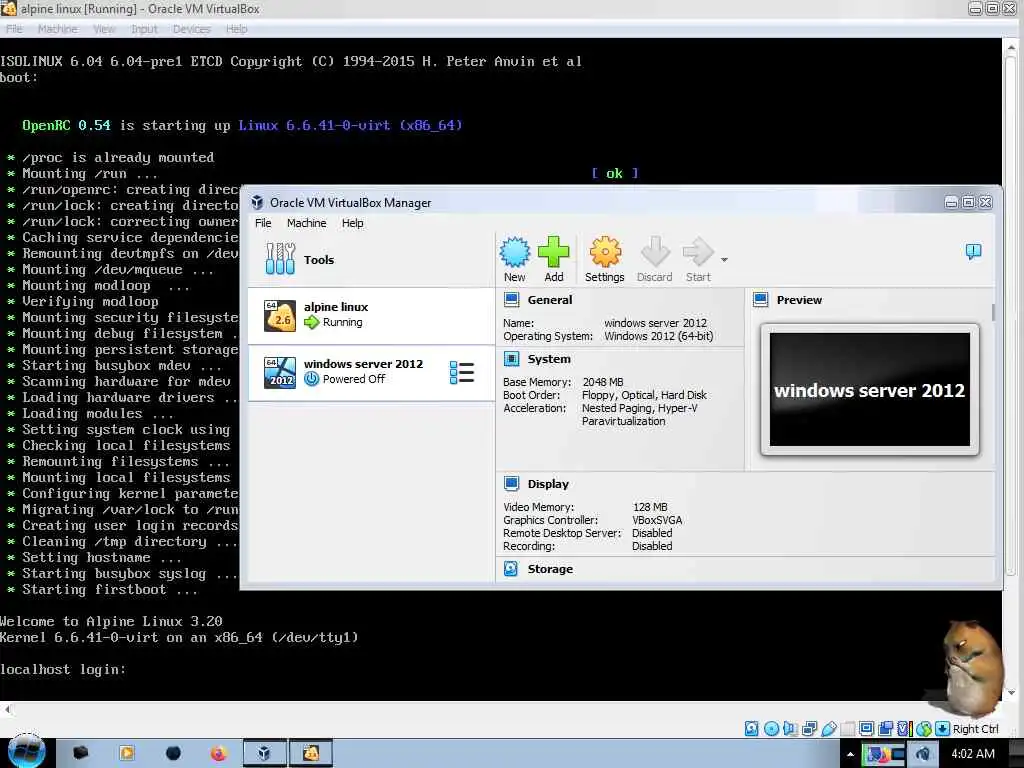The image size is (1024, 768).
Task: Switch to alpine linux VM taskbar button
Action: 311,754
